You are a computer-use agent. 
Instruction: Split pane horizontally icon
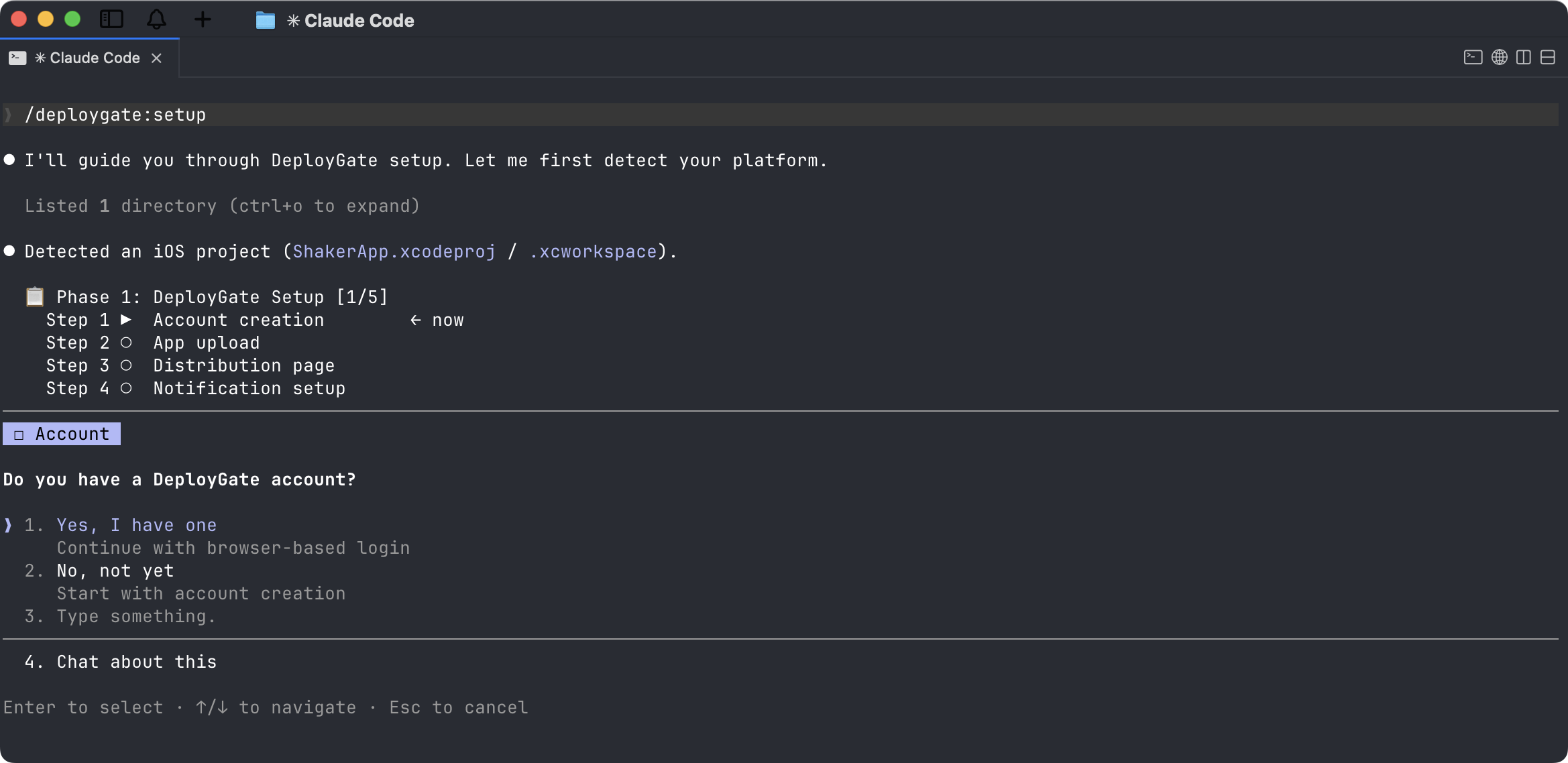(1548, 58)
